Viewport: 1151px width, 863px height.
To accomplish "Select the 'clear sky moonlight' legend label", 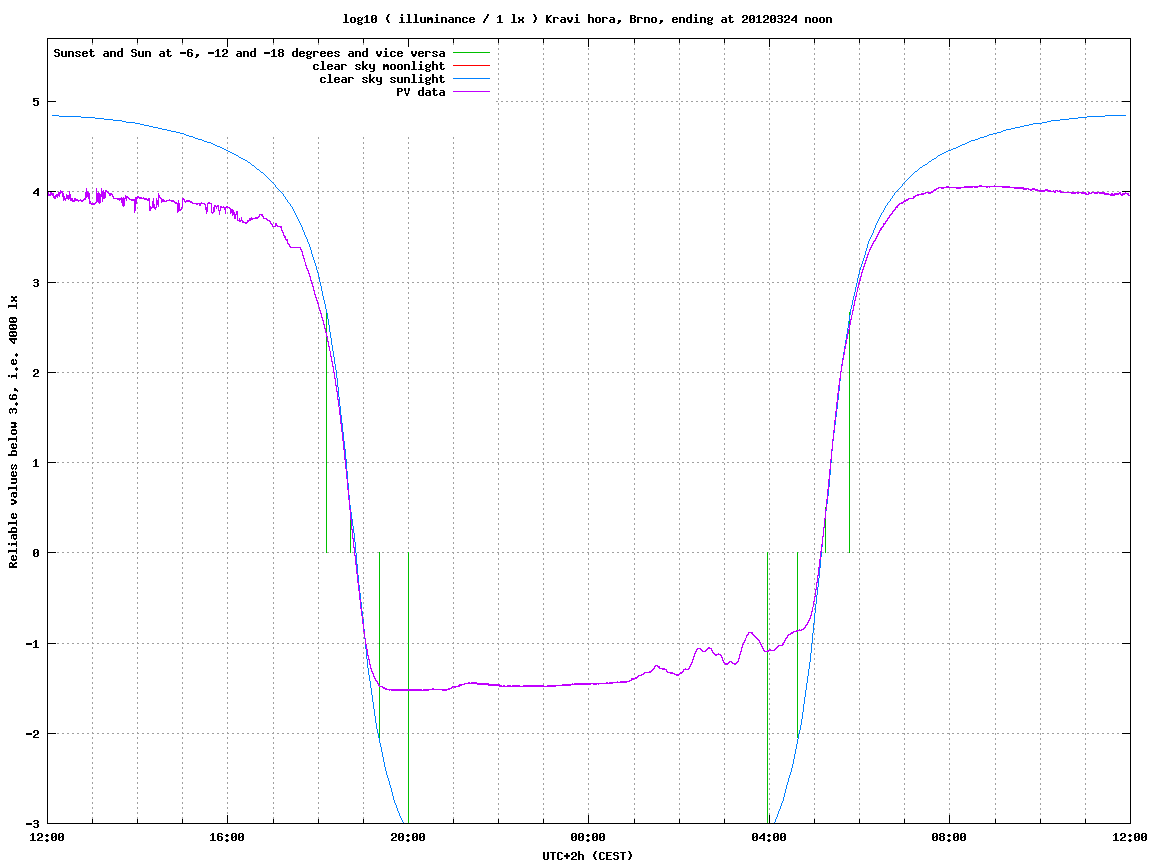I will [379, 66].
